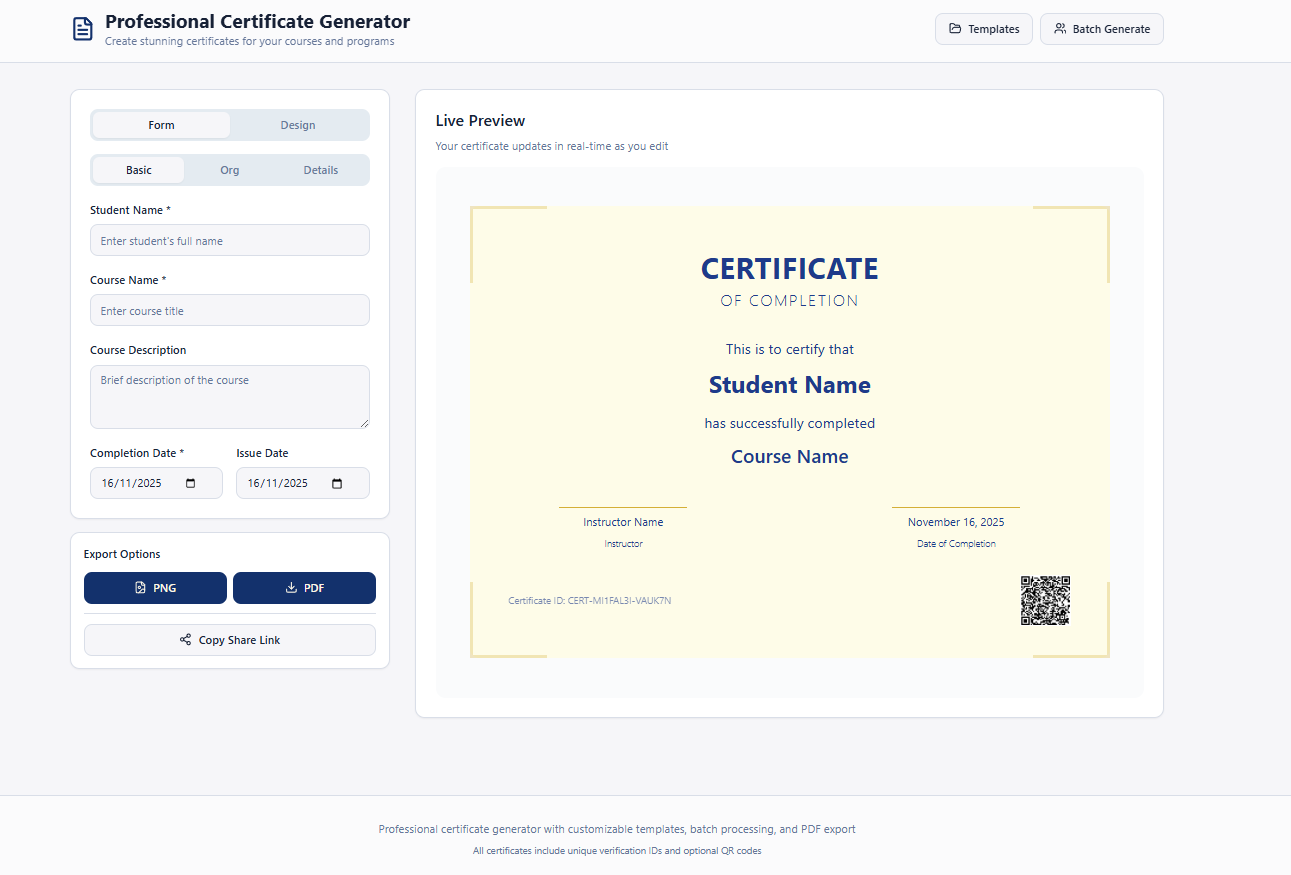
Task: Switch to the Design tab
Action: click(298, 125)
